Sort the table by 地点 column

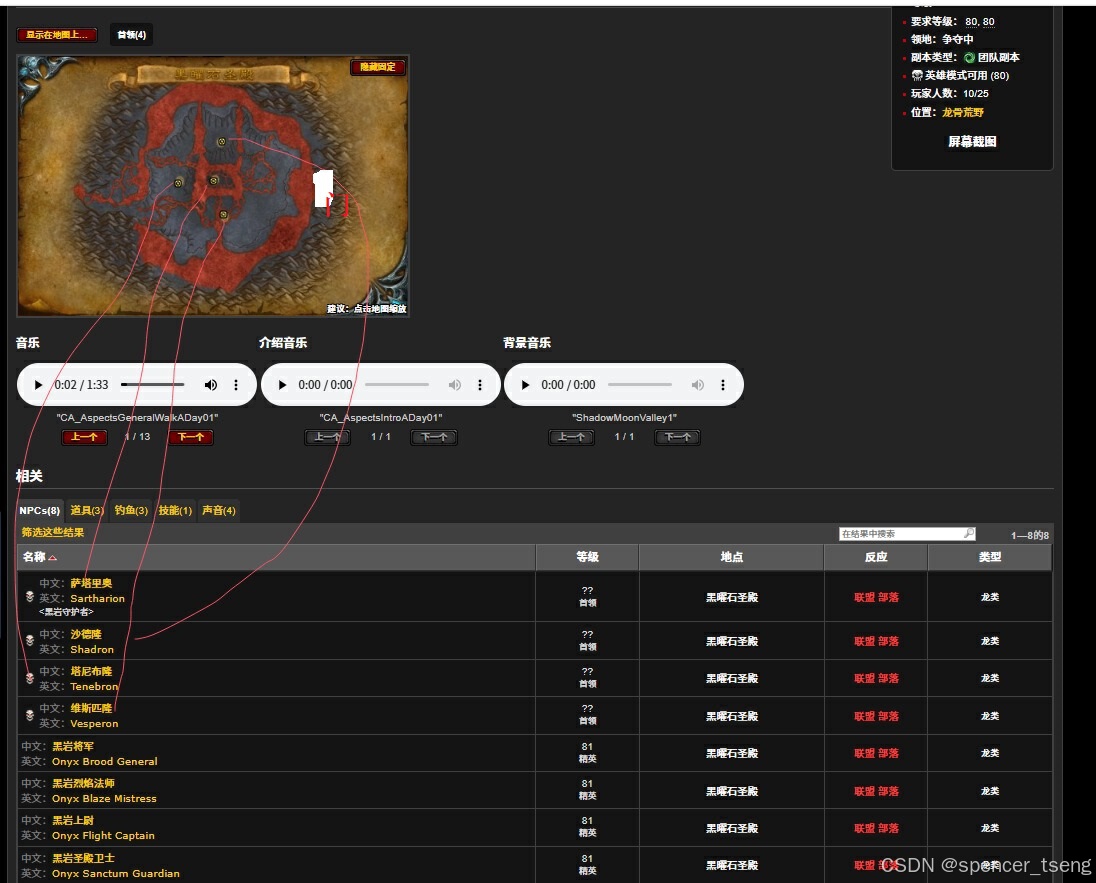(731, 557)
